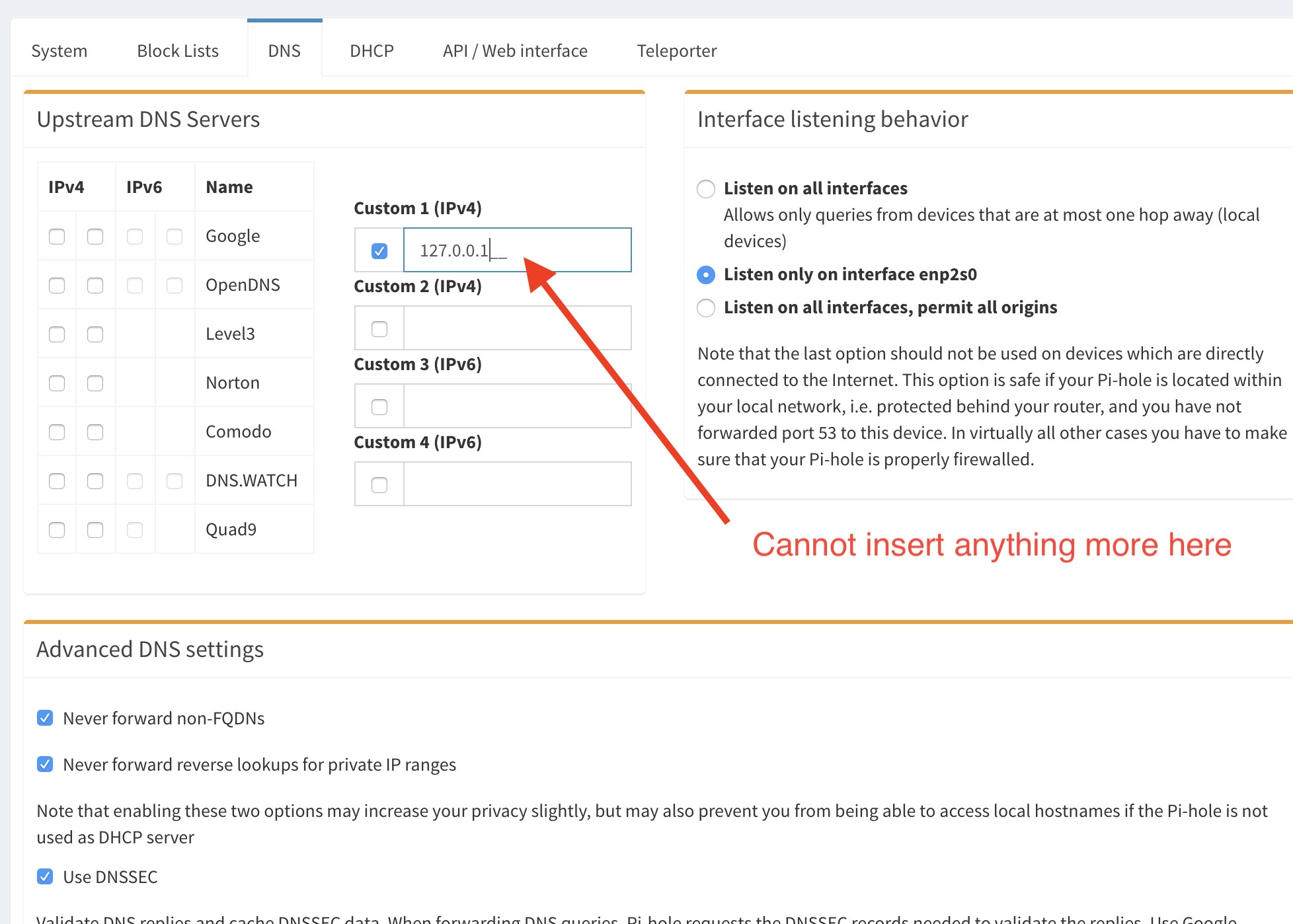
Task: Enable Google second IPv6 checkbox
Action: [175, 236]
